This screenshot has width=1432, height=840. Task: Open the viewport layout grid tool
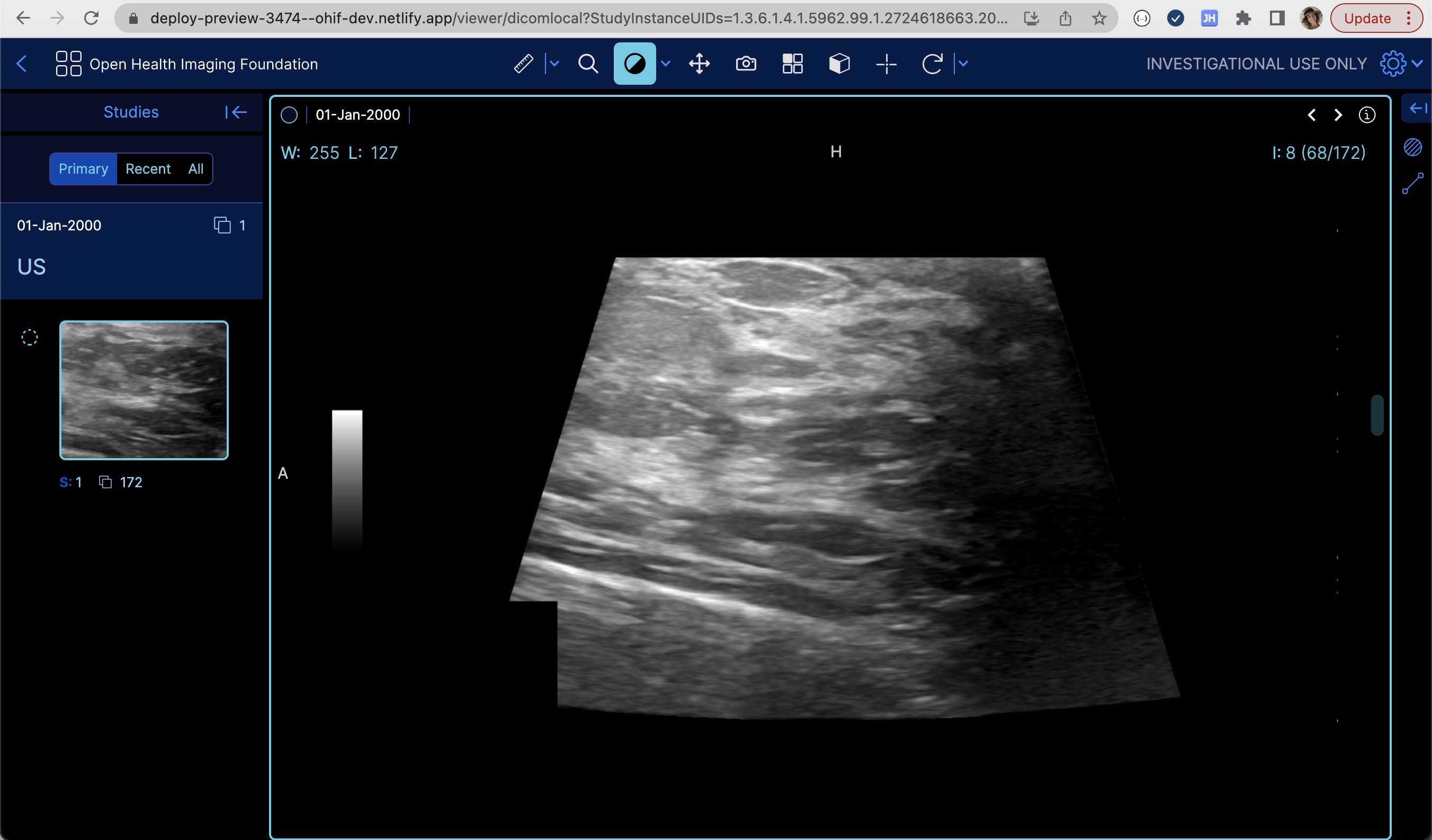[x=792, y=64]
